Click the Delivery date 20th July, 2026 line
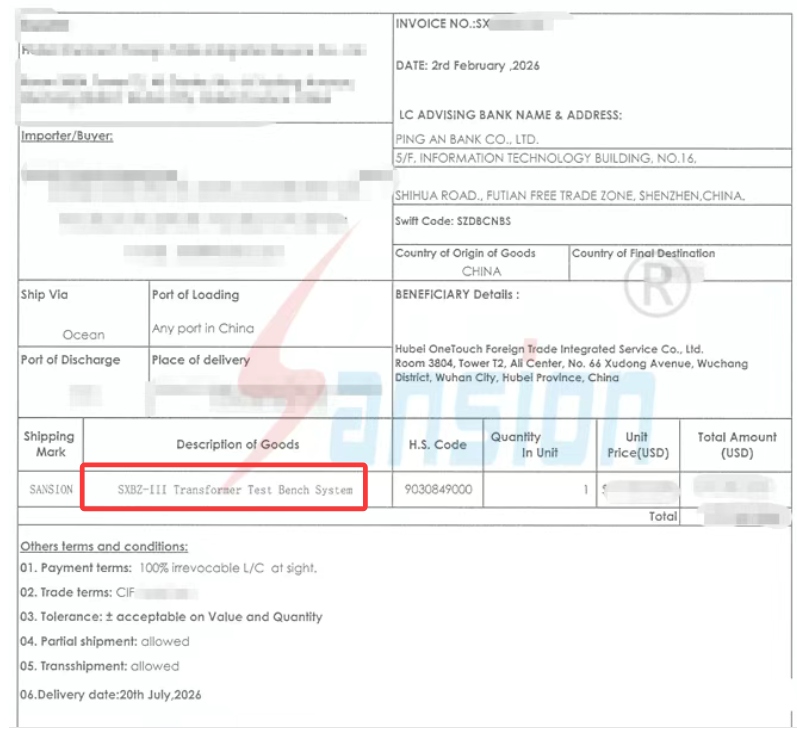Screen dimensions: 797x743 (111, 694)
